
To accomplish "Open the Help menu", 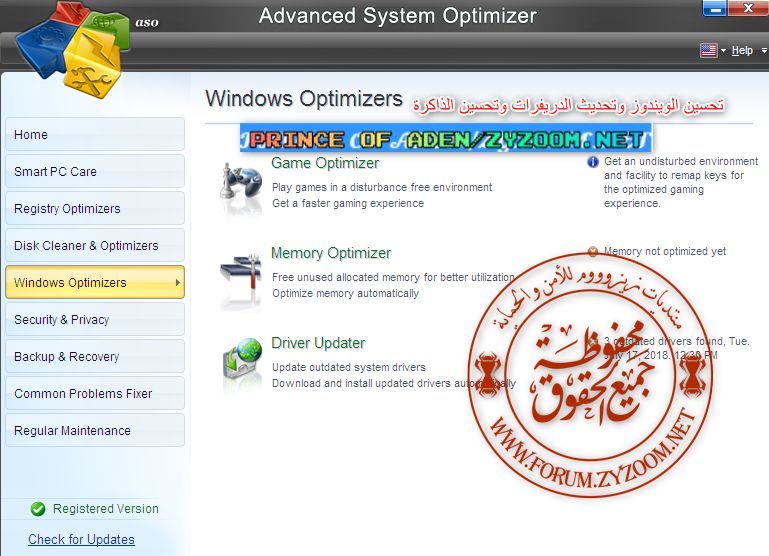I will point(742,51).
